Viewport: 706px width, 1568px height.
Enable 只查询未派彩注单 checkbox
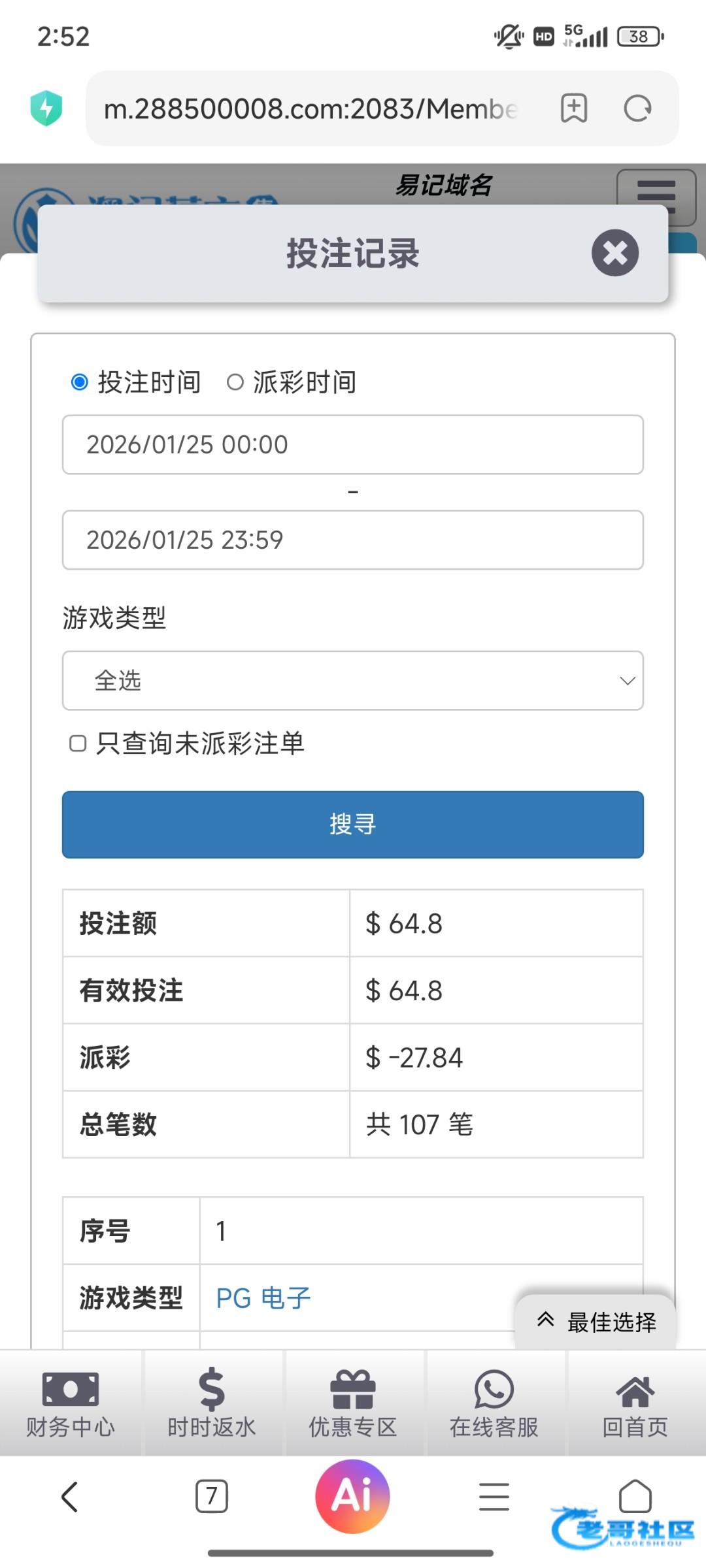tap(78, 743)
